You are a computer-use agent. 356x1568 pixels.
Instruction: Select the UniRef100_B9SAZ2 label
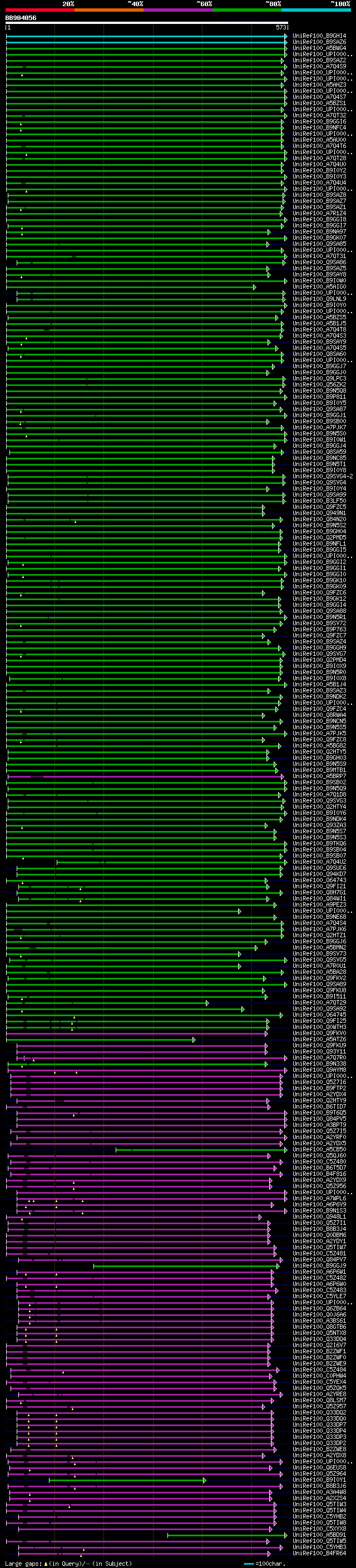(319, 60)
